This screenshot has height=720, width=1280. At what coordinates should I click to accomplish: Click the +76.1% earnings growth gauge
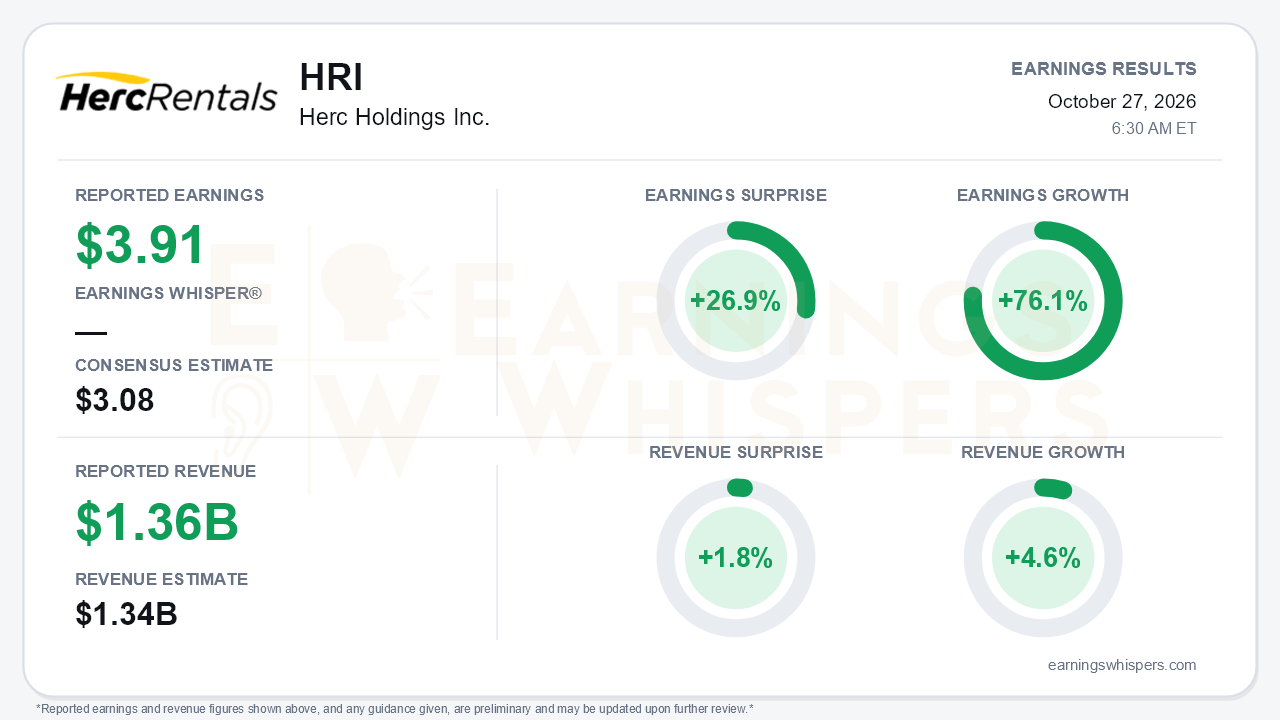[1043, 301]
